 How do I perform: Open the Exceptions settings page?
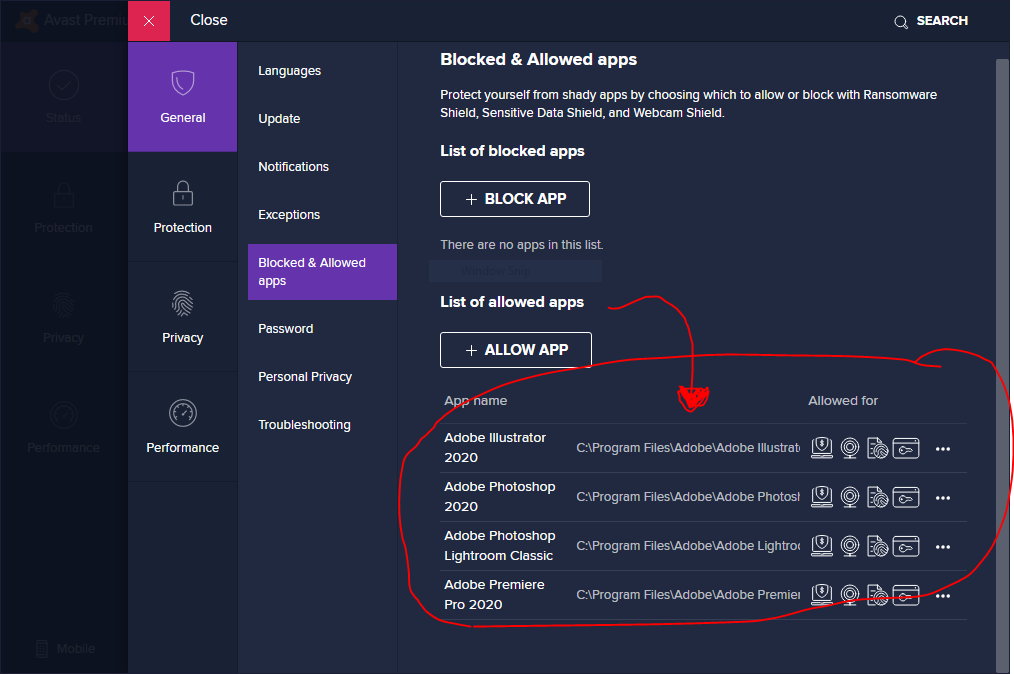point(289,214)
